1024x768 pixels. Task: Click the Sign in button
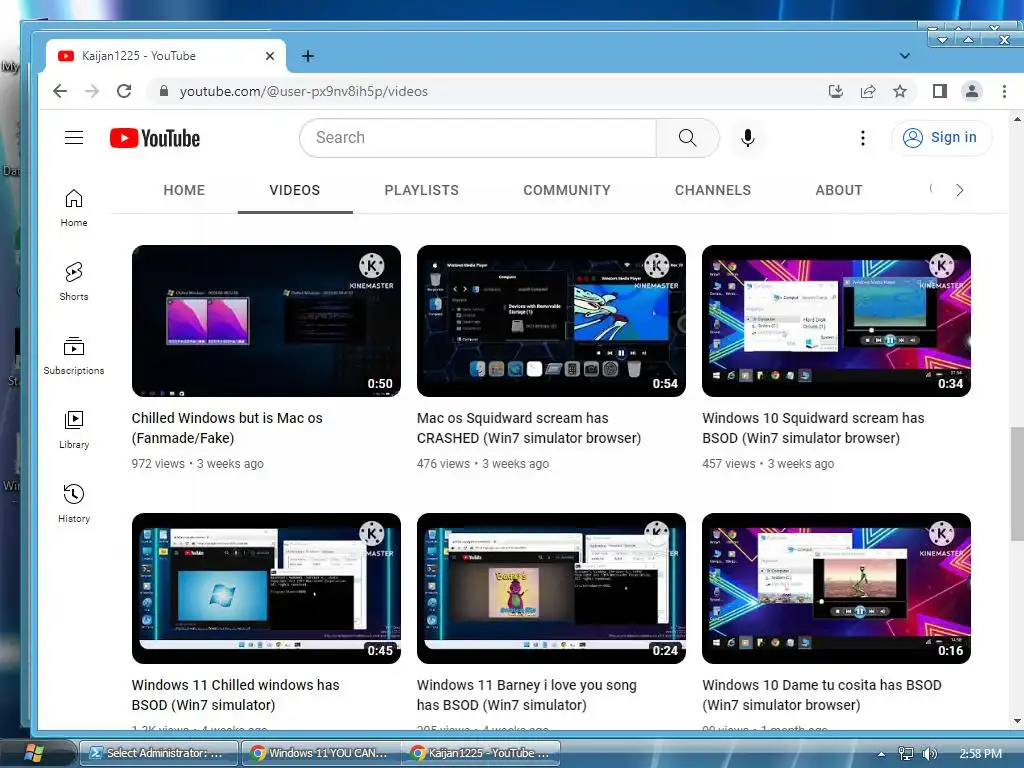[x=941, y=138]
